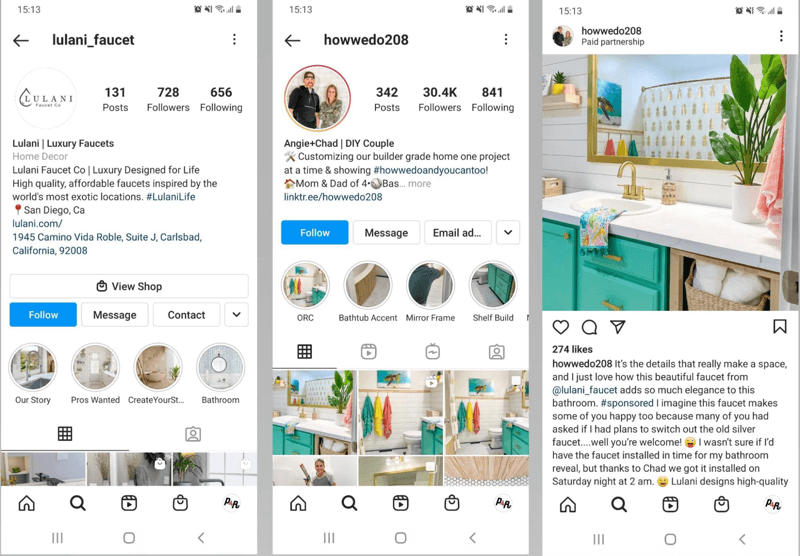Screen dimensions: 800x556
Task: Open Shop bag icon in howwedo208 bottom bar
Action: coord(452,503)
